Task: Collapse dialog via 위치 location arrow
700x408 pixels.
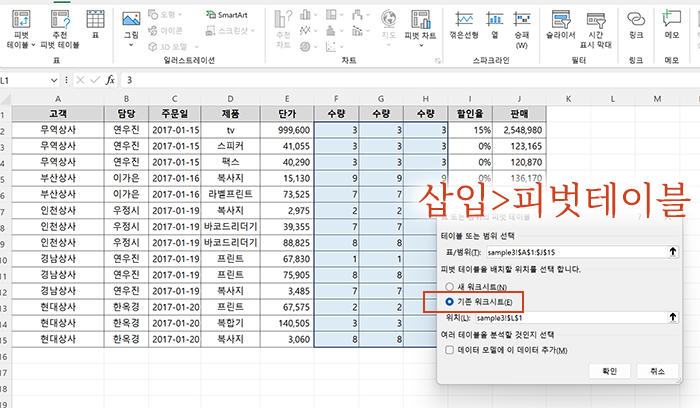Action: click(x=672, y=317)
